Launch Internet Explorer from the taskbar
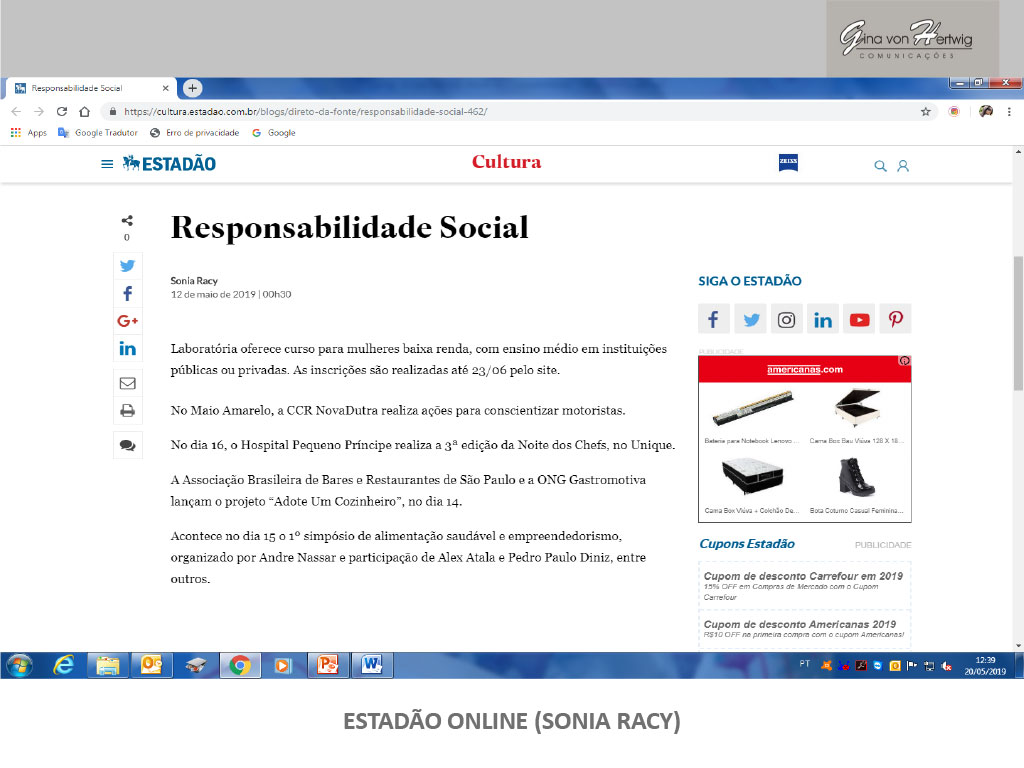This screenshot has height=768, width=1024. tap(63, 665)
